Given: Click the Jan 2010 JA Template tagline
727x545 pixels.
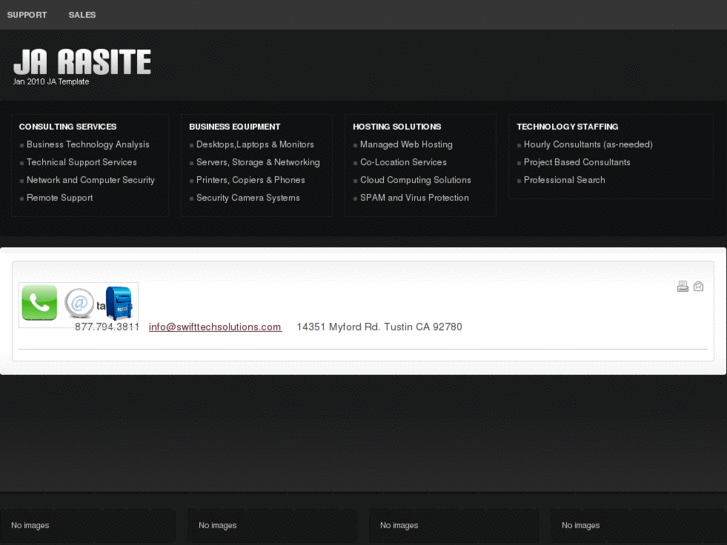Looking at the screenshot, I should click(x=51, y=82).
